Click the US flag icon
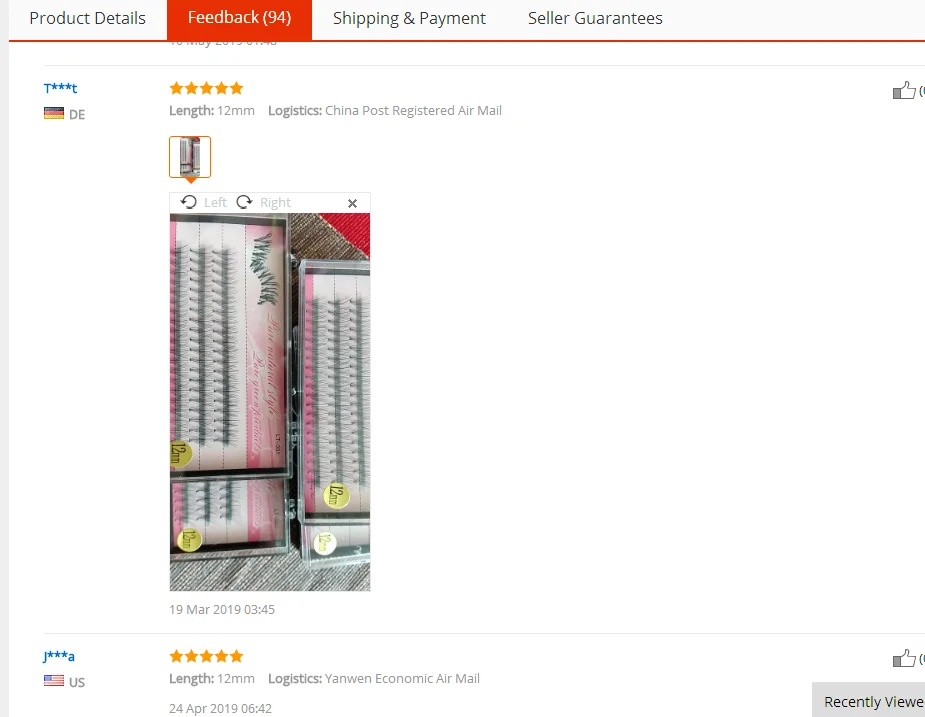The image size is (925, 717). pos(54,681)
